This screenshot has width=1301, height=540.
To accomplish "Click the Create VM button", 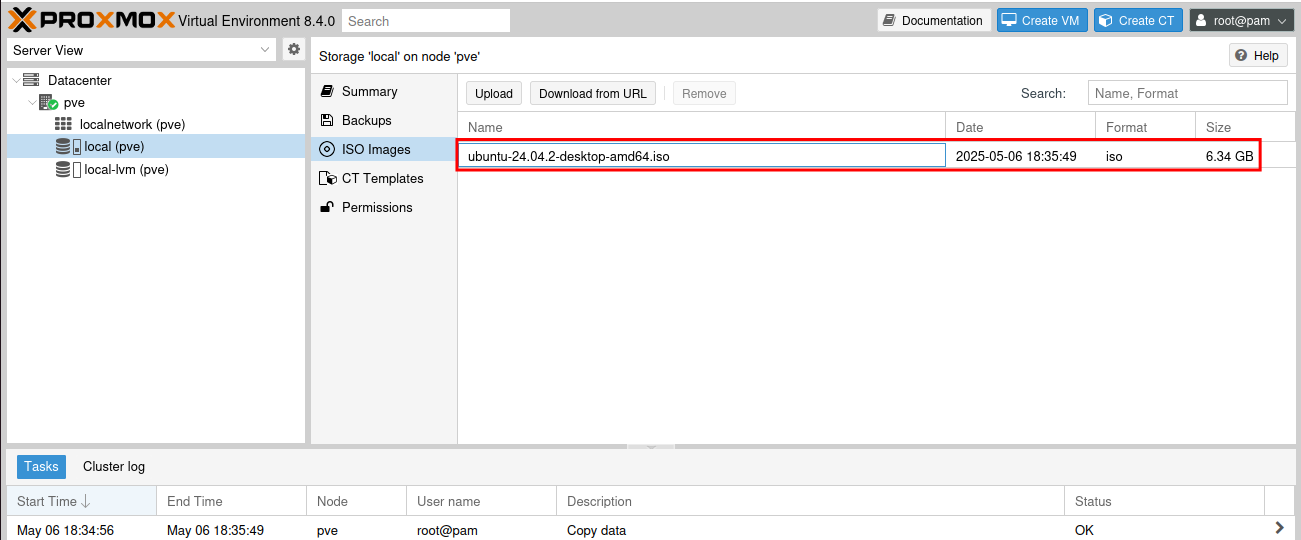I will tap(1042, 20).
